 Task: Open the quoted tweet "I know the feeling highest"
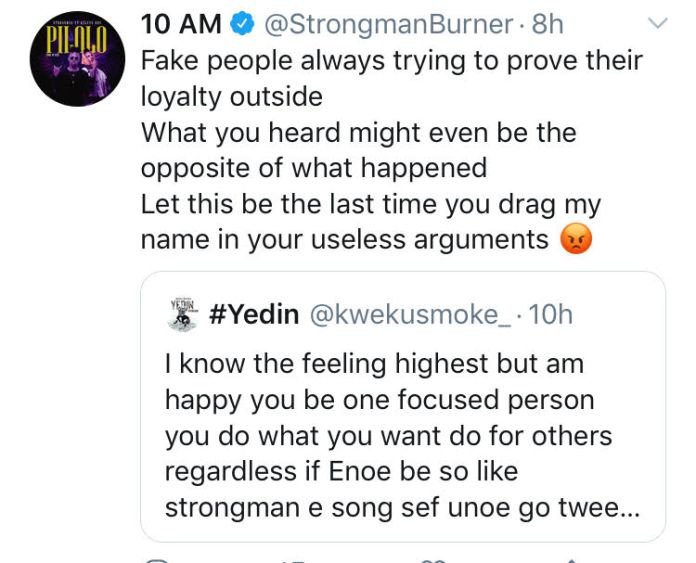(x=403, y=406)
